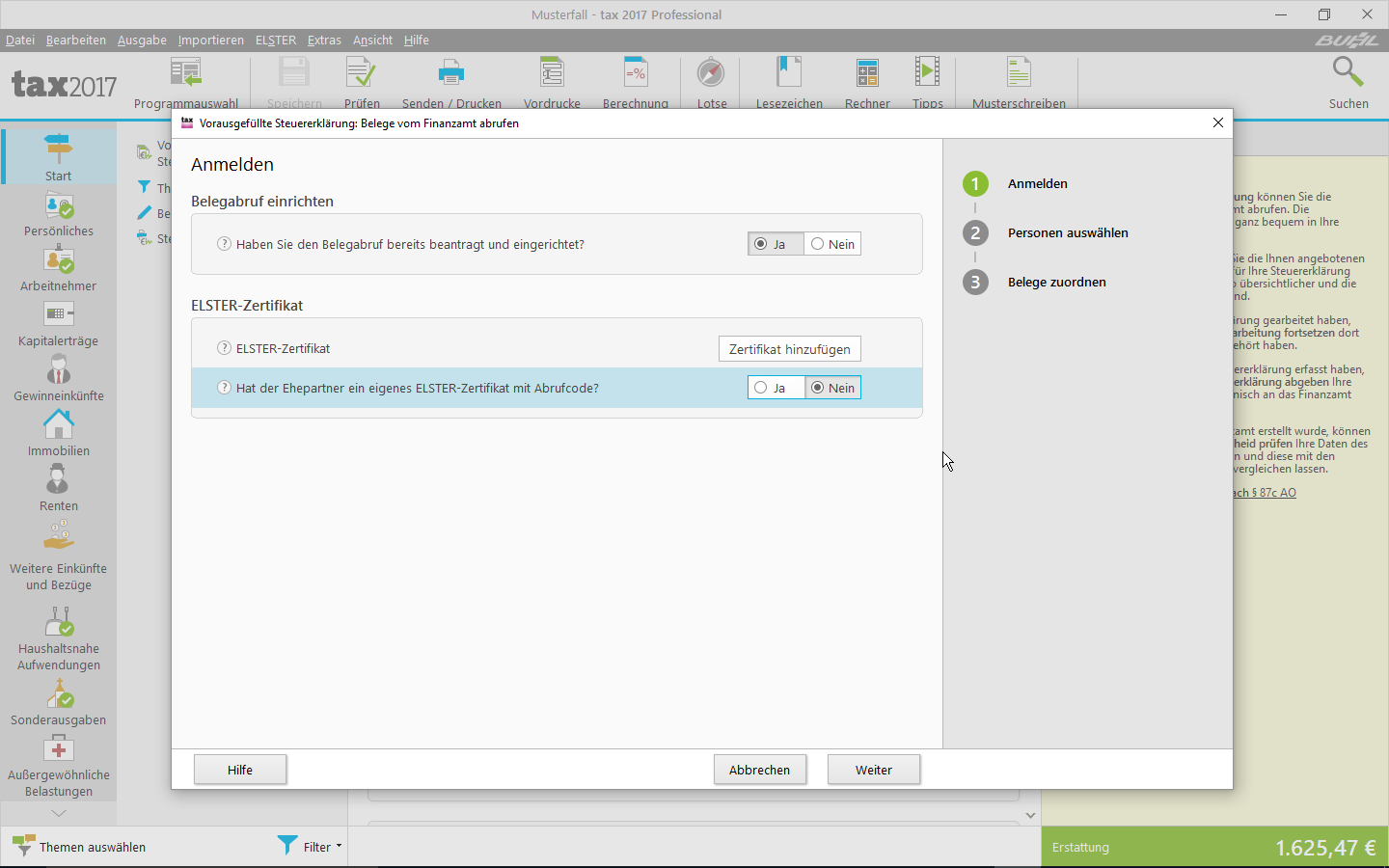Viewport: 1389px width, 868px height.
Task: Click help icon beside Belegabruf question
Action: coord(224,244)
